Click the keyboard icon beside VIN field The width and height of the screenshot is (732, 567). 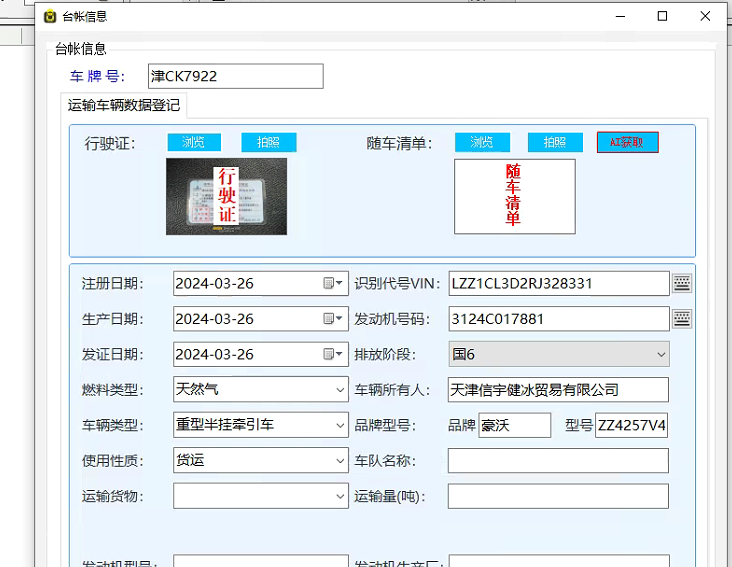(681, 283)
